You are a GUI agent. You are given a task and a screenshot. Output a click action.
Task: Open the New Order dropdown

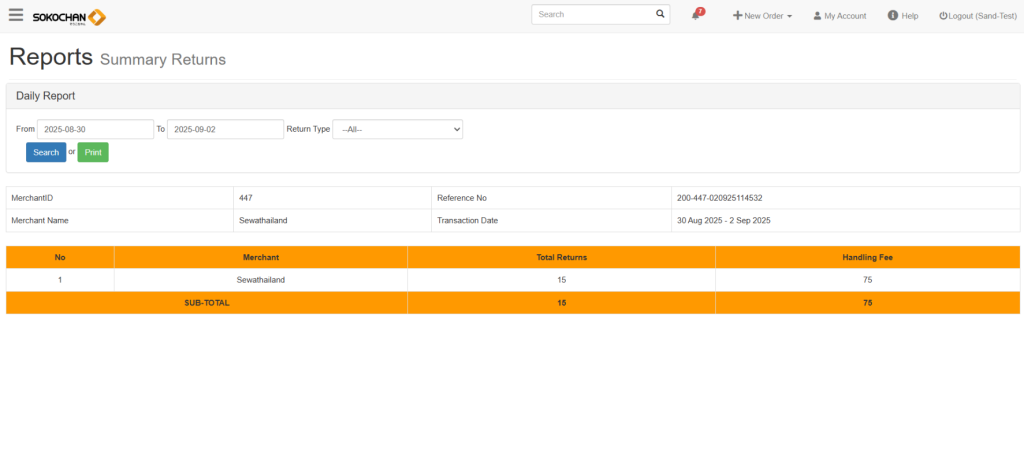763,16
